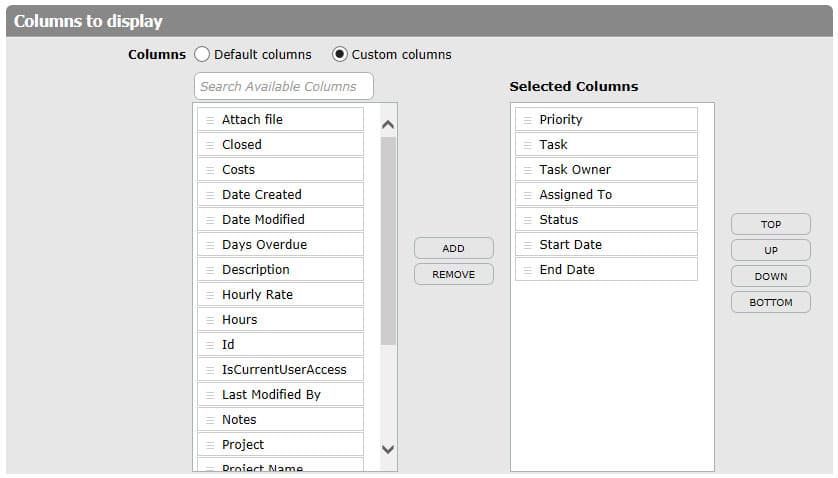Grab the drag handle beside Days Overdue
Viewport: 838px width, 478px height.
click(x=210, y=245)
